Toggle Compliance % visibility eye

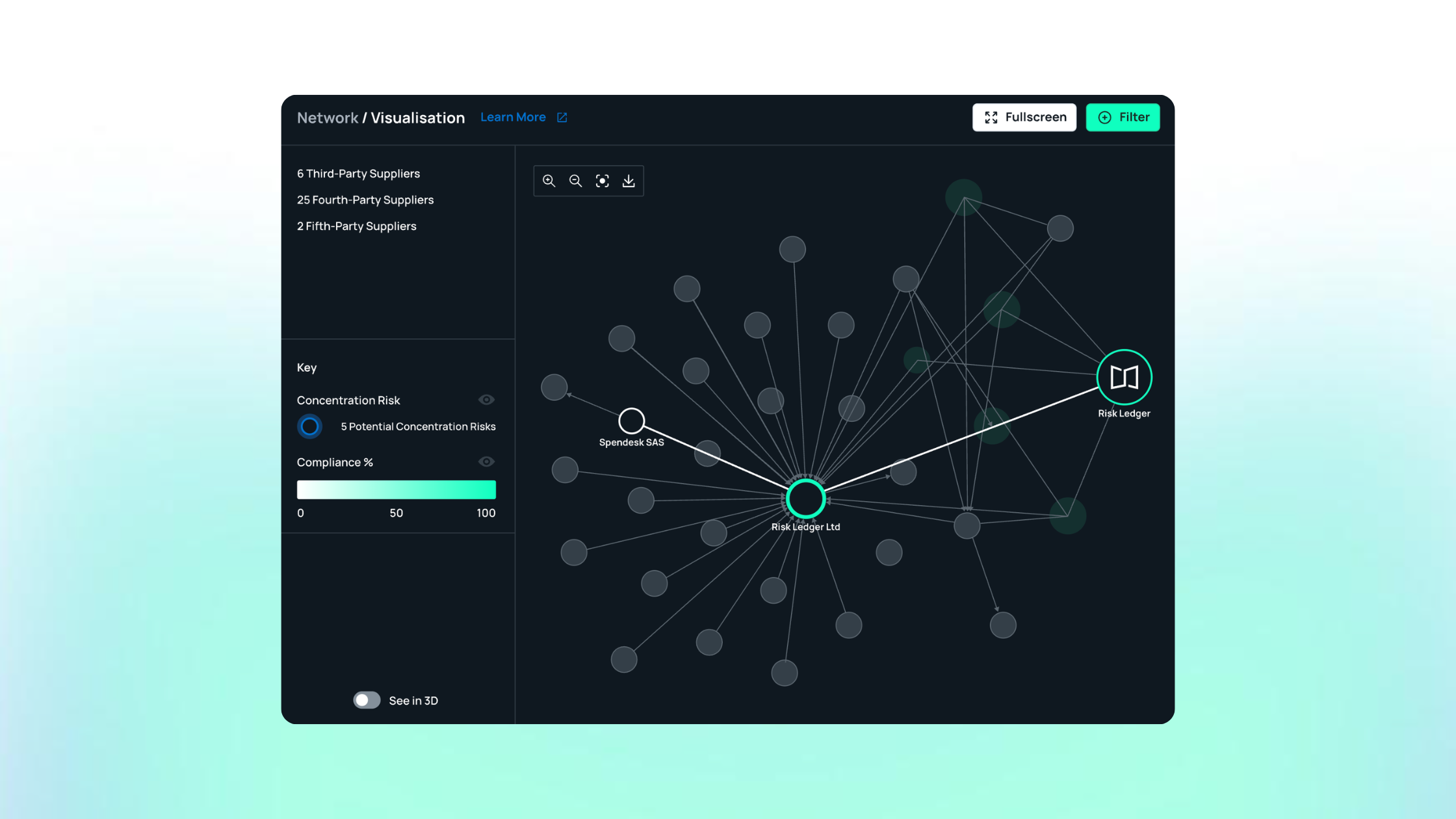(486, 461)
